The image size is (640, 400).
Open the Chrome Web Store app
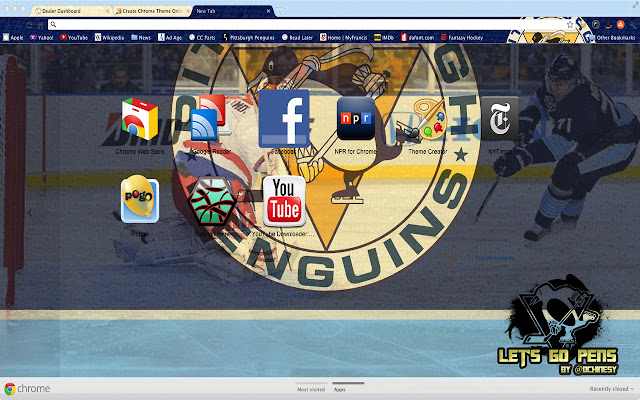(140, 119)
